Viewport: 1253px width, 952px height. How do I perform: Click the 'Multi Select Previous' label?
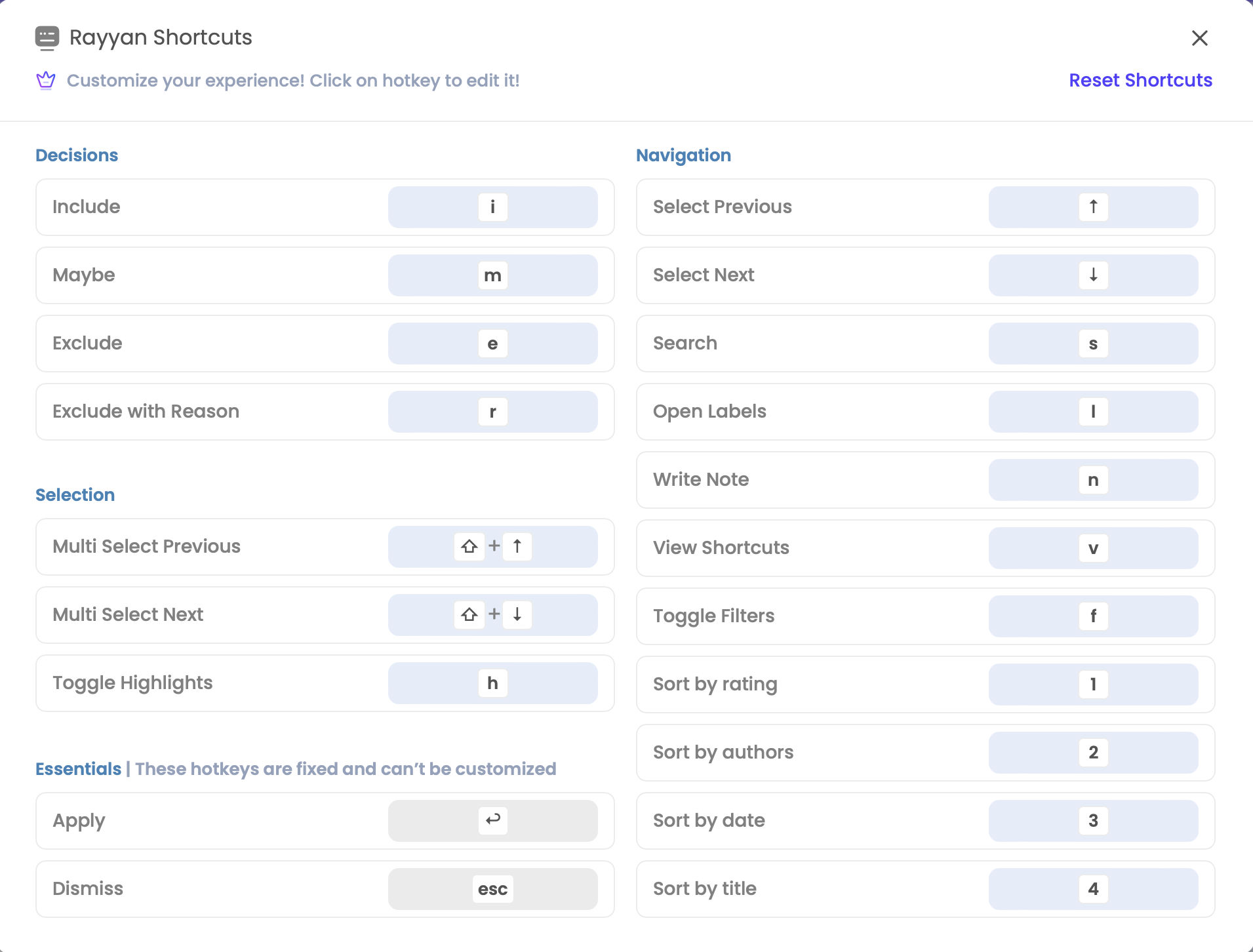[x=146, y=547]
